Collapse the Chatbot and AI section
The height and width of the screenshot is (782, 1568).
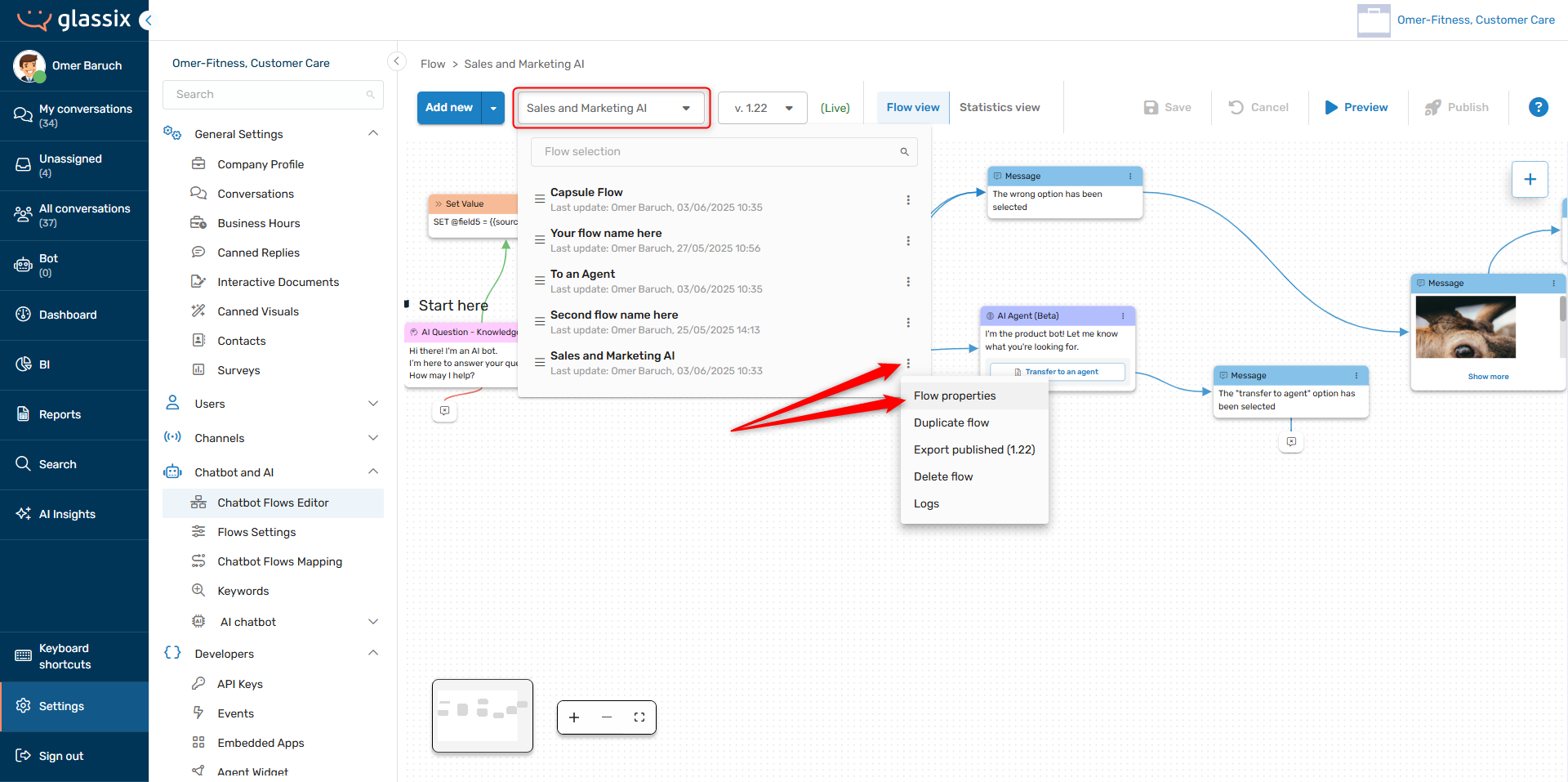coord(373,471)
